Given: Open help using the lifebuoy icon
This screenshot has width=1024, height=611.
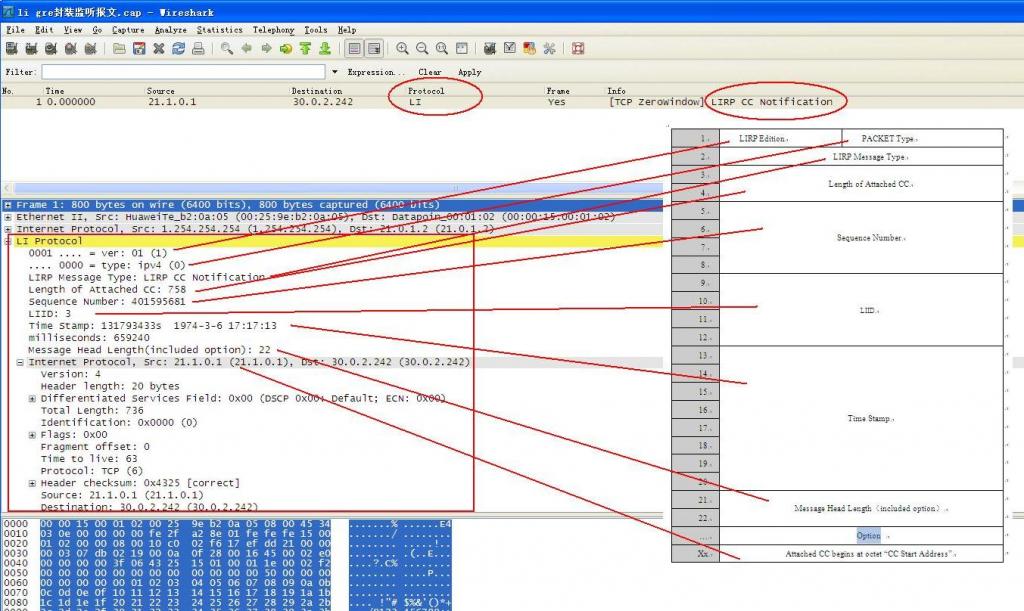Looking at the screenshot, I should 578,48.
